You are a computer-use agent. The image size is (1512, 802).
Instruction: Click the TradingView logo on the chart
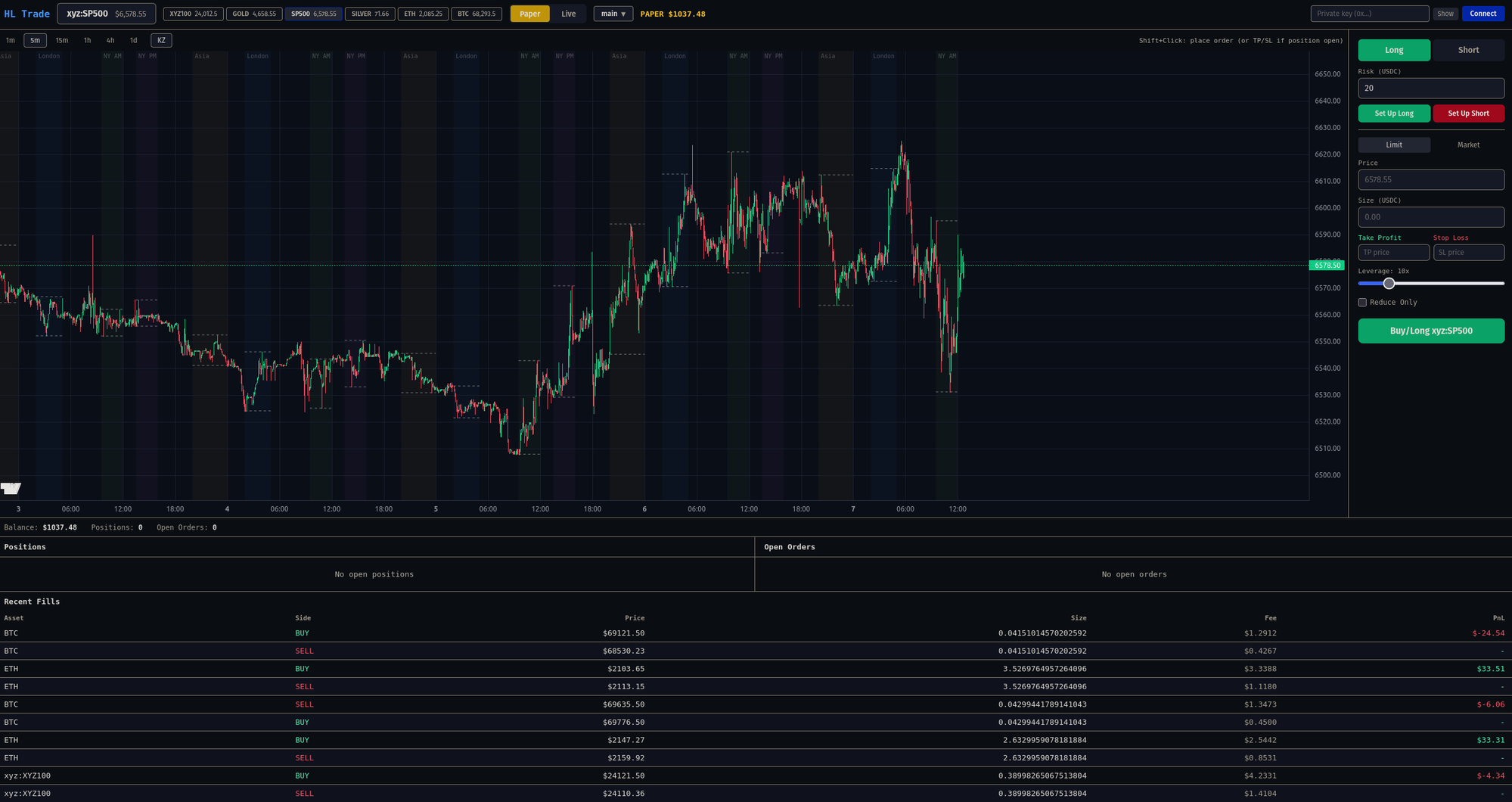[x=11, y=488]
